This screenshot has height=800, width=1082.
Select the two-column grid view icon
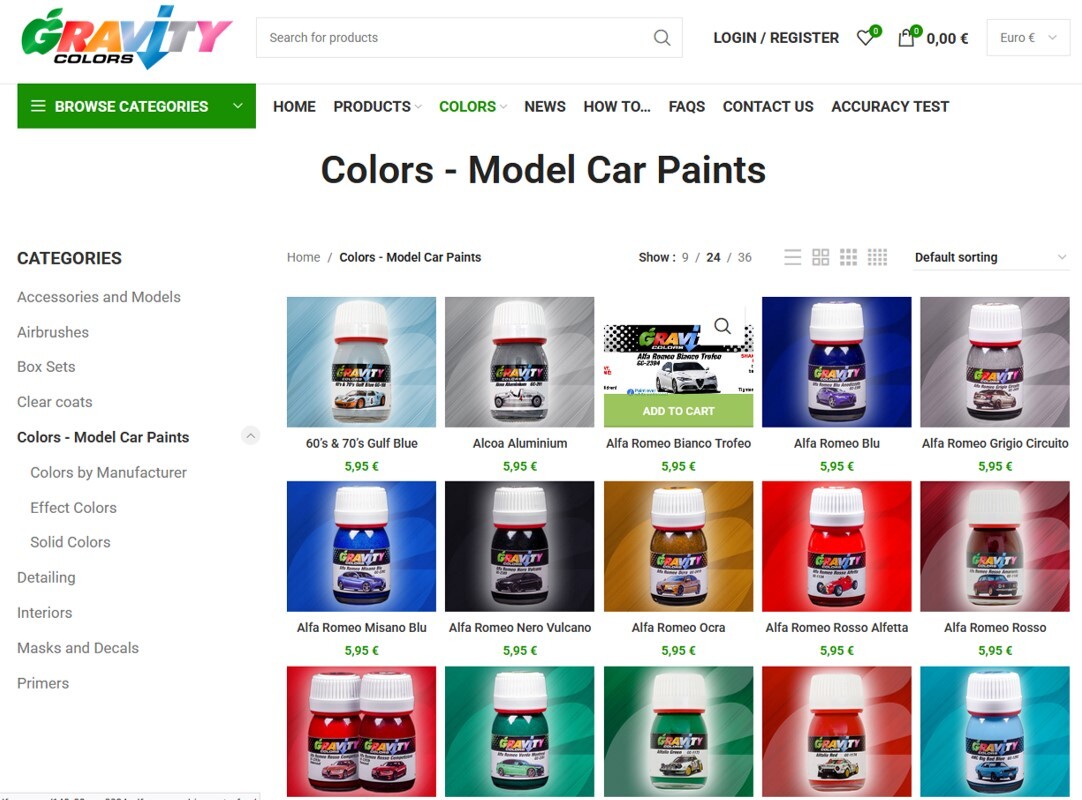tap(820, 257)
